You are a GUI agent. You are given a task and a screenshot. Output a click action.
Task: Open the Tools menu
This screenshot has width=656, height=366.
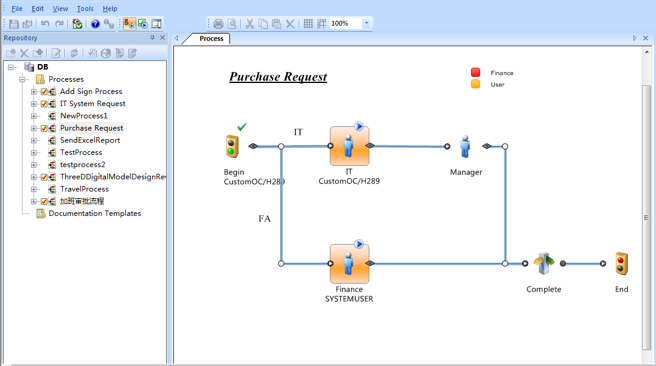click(x=85, y=8)
